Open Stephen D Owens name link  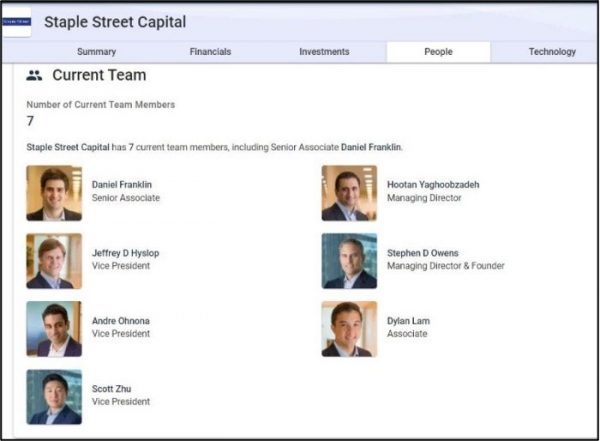[x=425, y=253]
